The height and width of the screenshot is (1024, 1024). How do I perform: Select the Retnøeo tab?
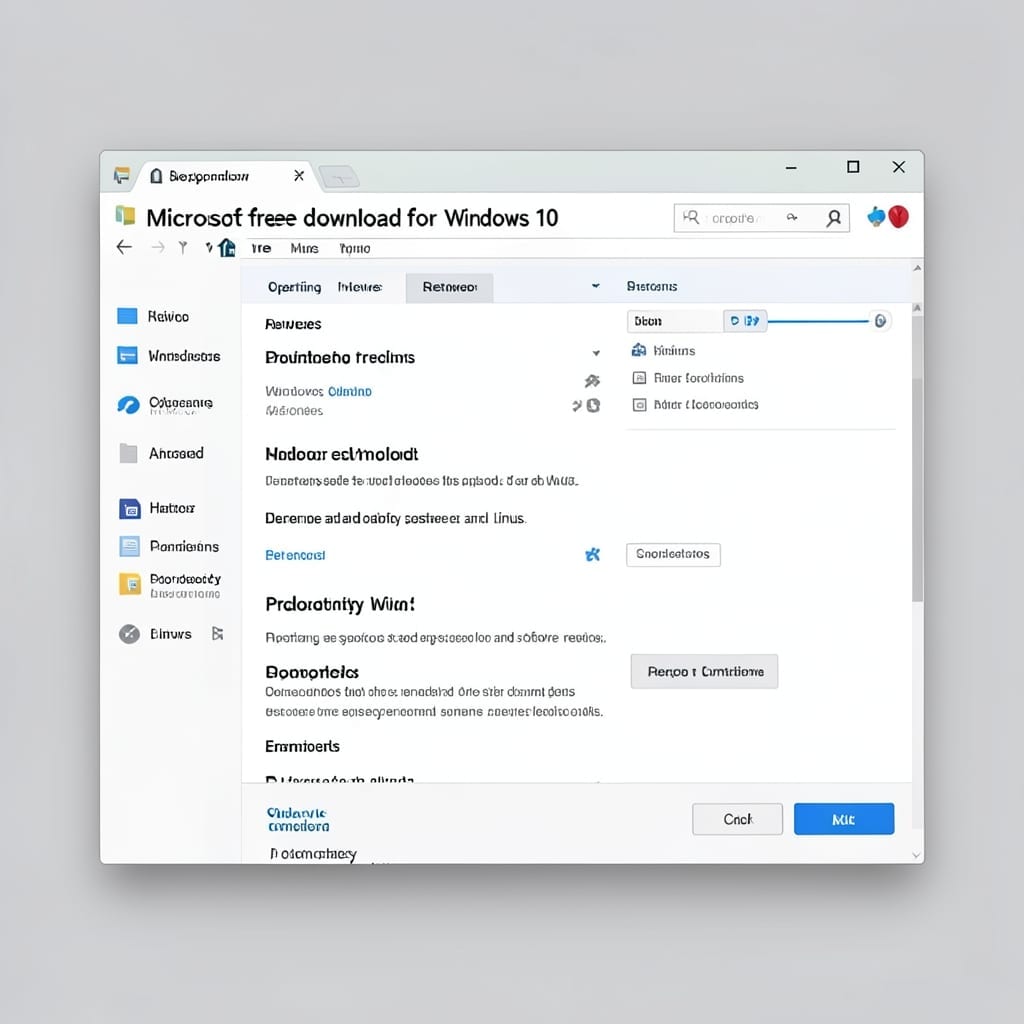449,287
